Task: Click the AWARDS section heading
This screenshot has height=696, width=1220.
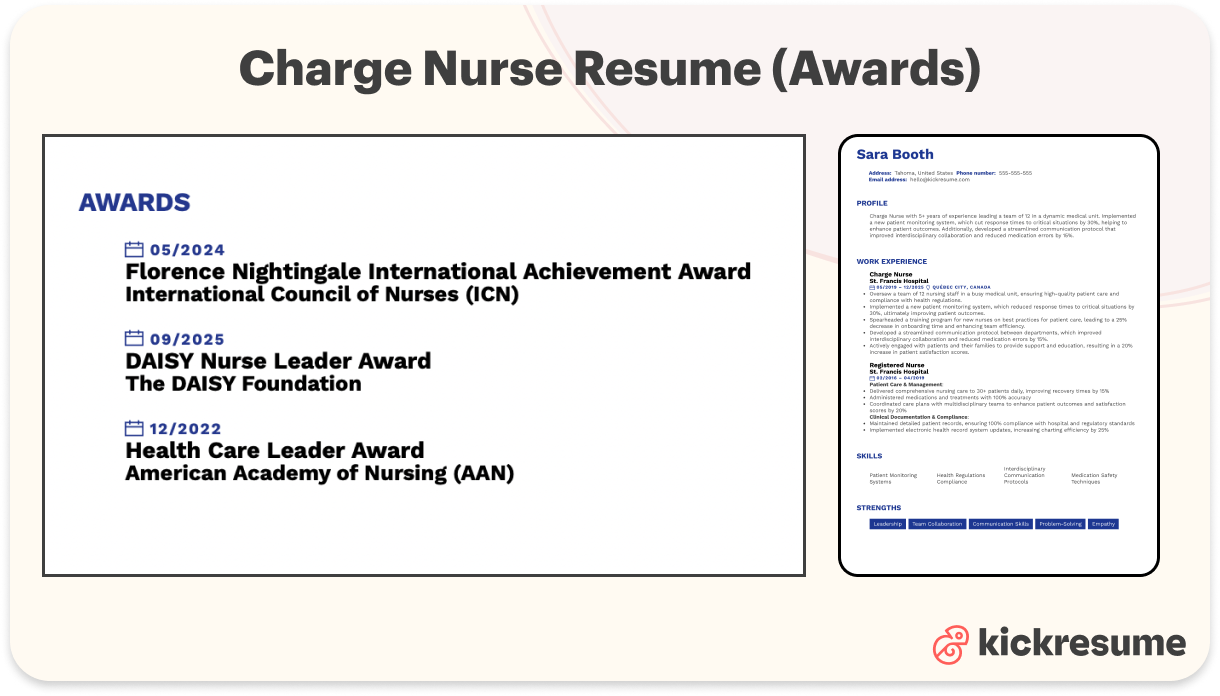Action: click(134, 202)
